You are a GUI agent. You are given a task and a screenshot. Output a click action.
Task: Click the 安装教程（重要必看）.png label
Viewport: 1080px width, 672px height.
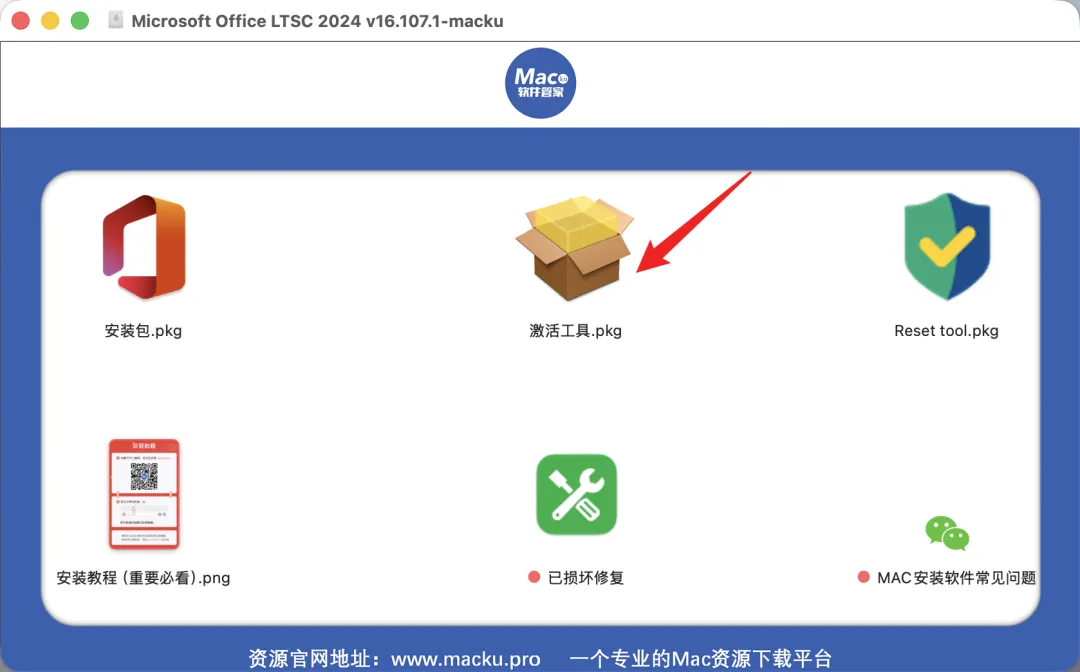point(143,578)
